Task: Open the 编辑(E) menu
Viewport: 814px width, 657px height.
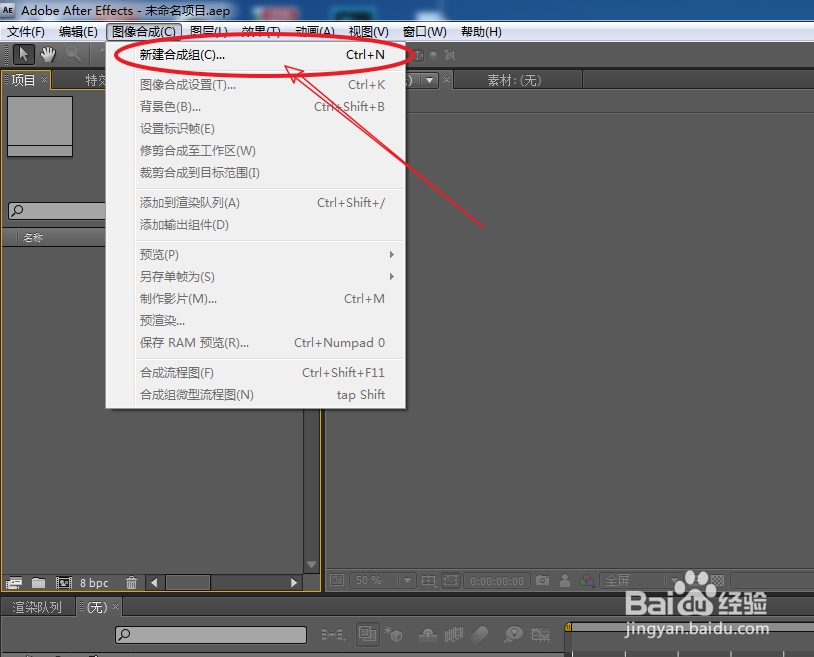Action: pyautogui.click(x=78, y=32)
